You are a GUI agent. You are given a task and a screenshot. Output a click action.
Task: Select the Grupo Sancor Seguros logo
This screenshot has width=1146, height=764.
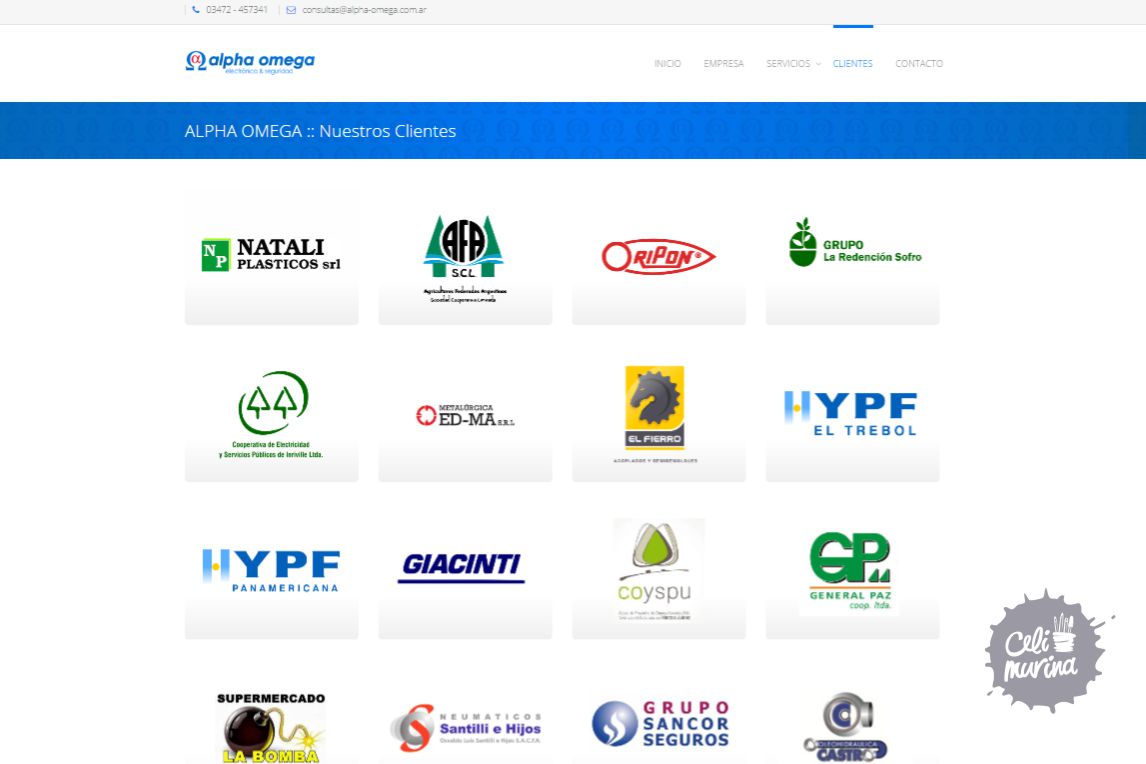(x=660, y=723)
